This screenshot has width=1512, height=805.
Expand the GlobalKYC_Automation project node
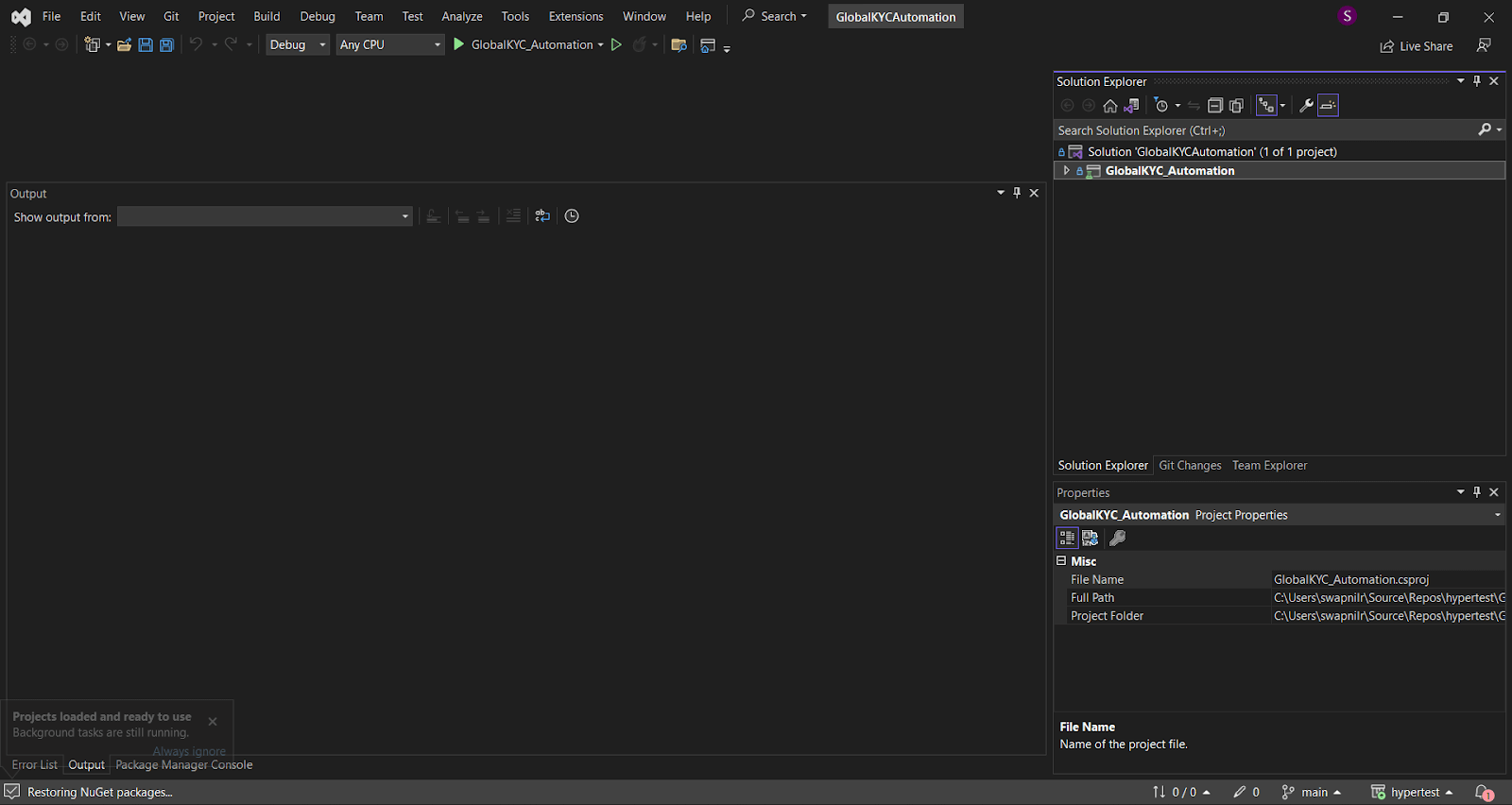[x=1067, y=171]
